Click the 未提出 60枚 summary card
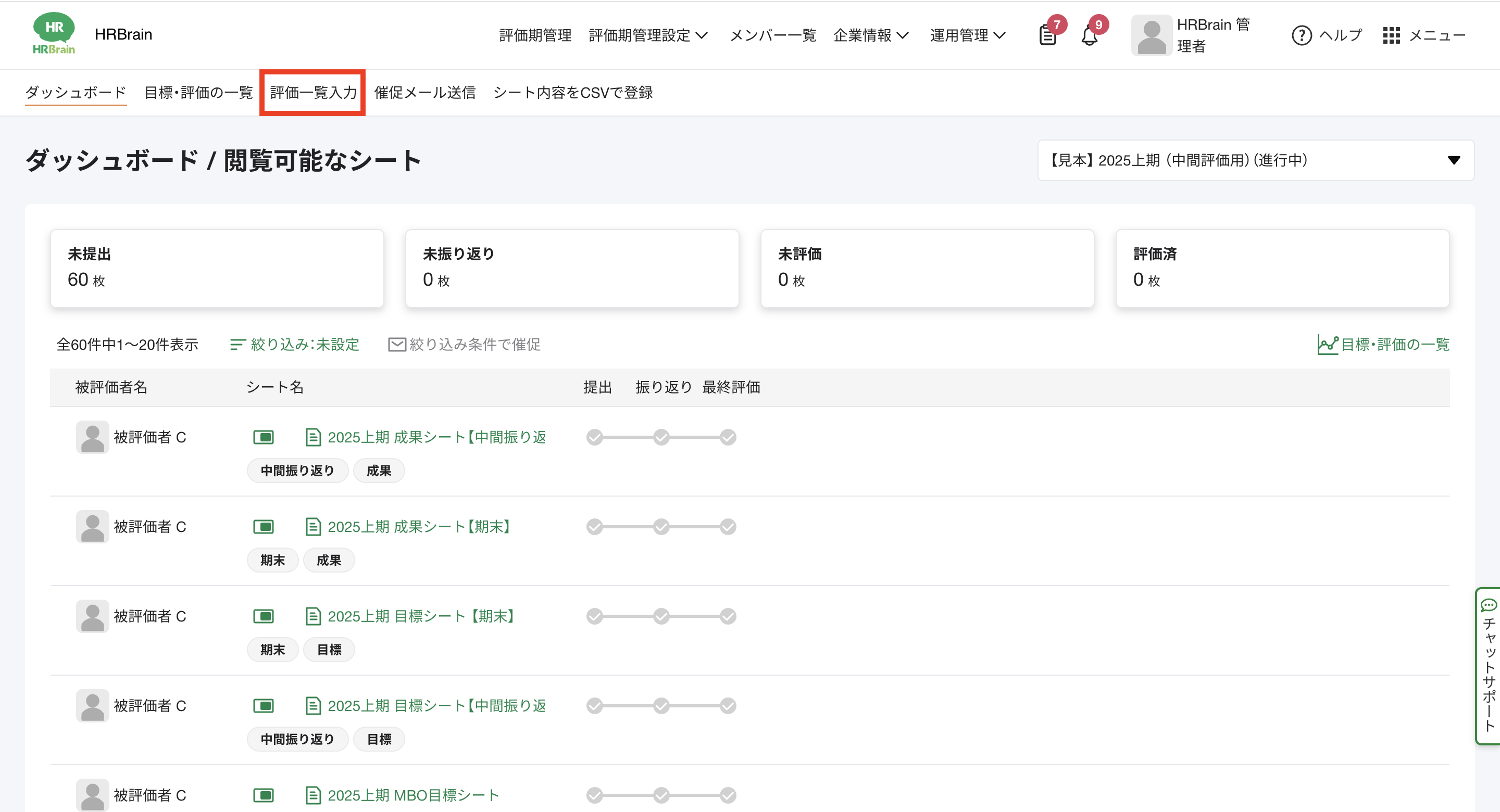The height and width of the screenshot is (812, 1500). 217,268
